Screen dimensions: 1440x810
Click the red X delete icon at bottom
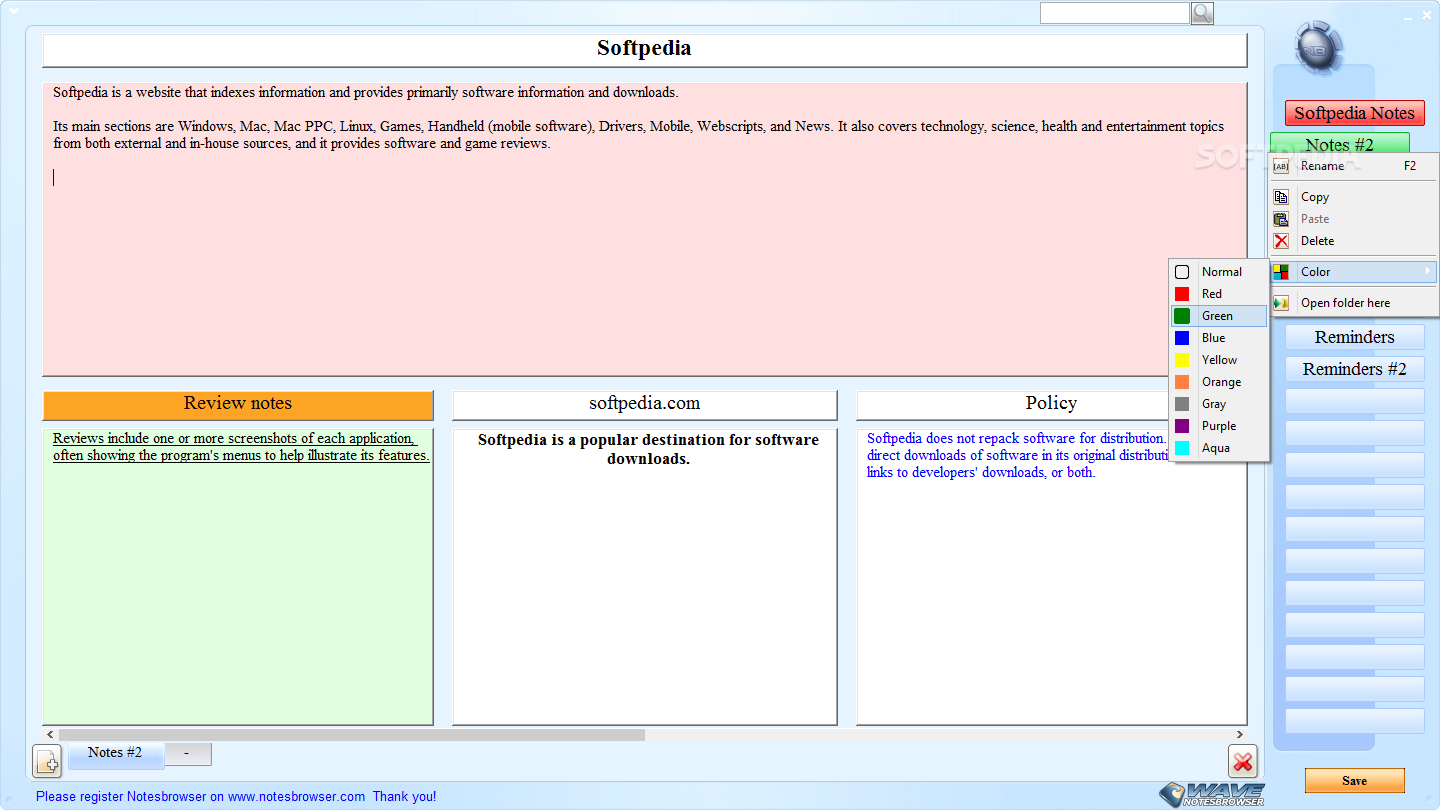(1243, 762)
